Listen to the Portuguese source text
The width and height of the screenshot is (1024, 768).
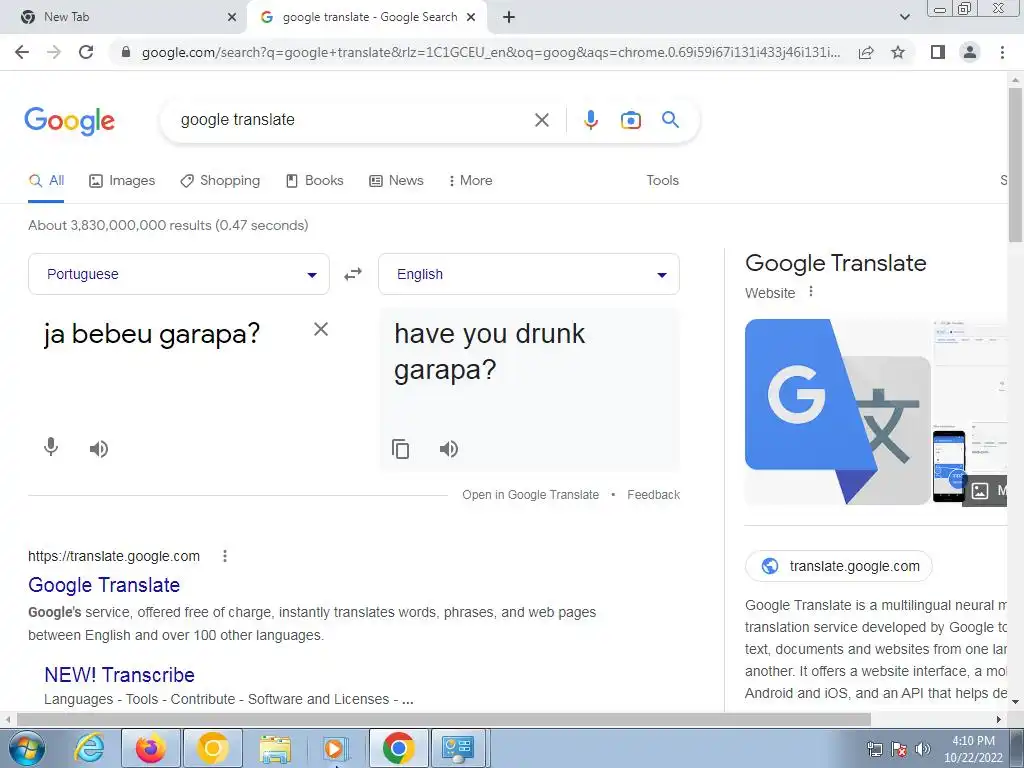tap(99, 449)
